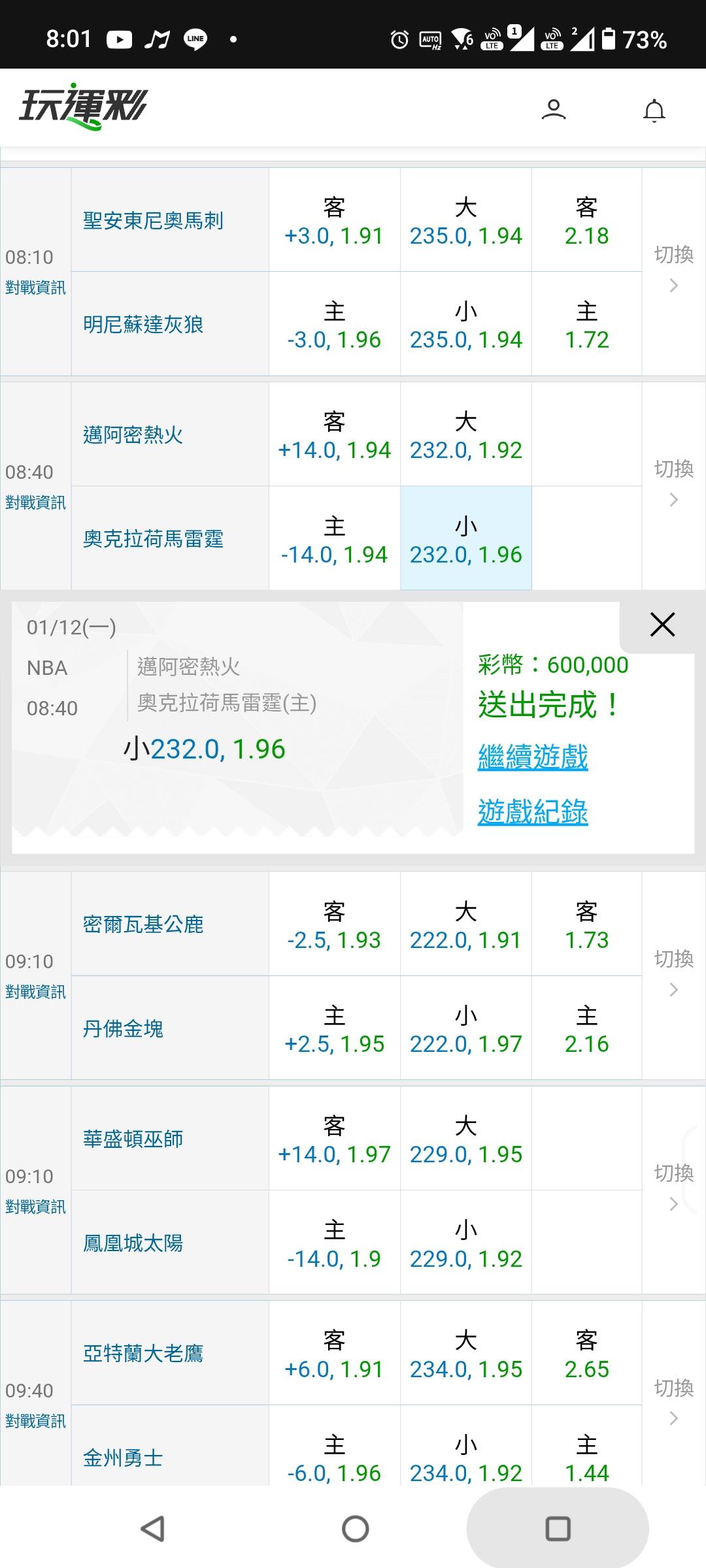The height and width of the screenshot is (1568, 706).
Task: Pick Suns home spread -14.0 at 1.9
Action: [334, 1243]
